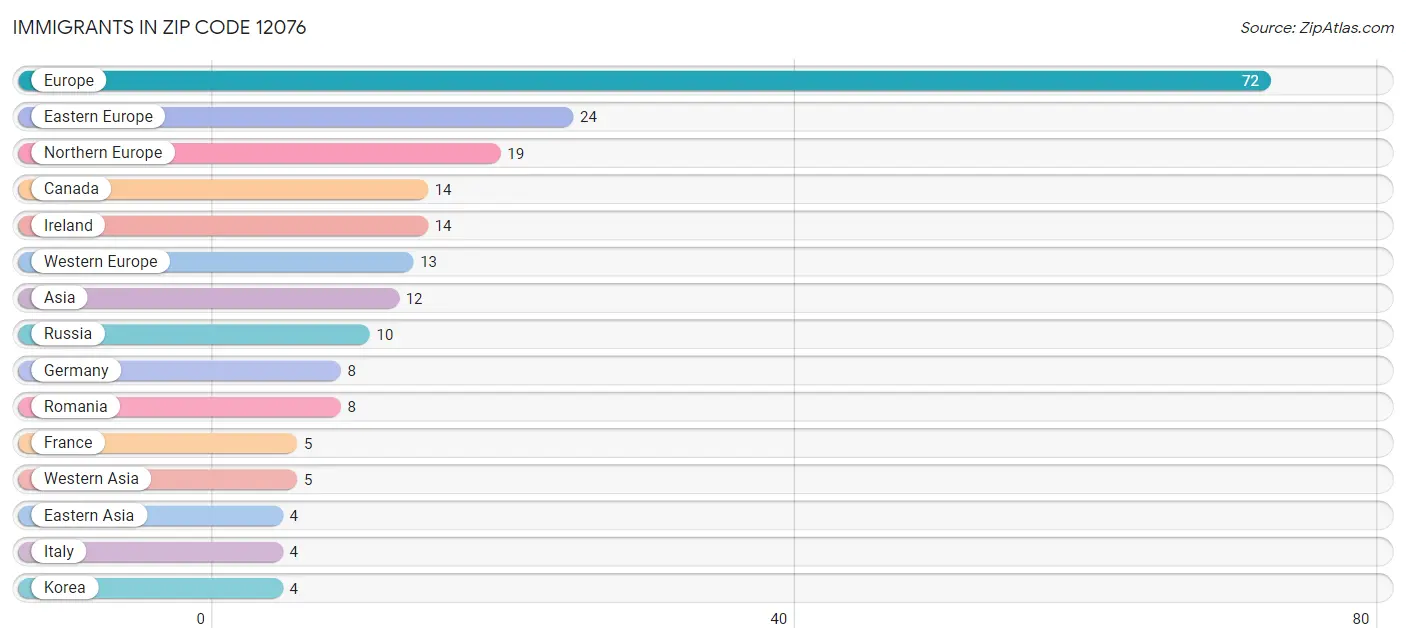Click the Europe teal bar
This screenshot has height=643, width=1406.
click(644, 81)
